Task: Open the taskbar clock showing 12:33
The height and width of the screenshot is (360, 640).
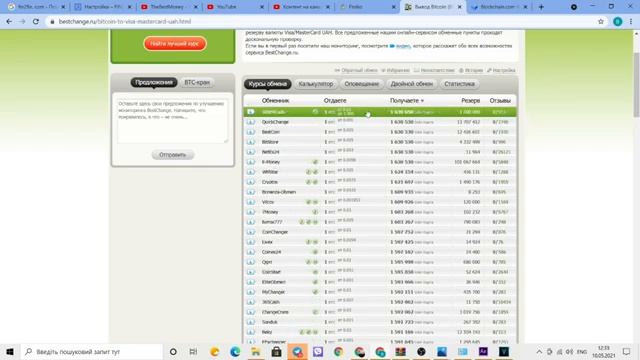Action: point(604,351)
